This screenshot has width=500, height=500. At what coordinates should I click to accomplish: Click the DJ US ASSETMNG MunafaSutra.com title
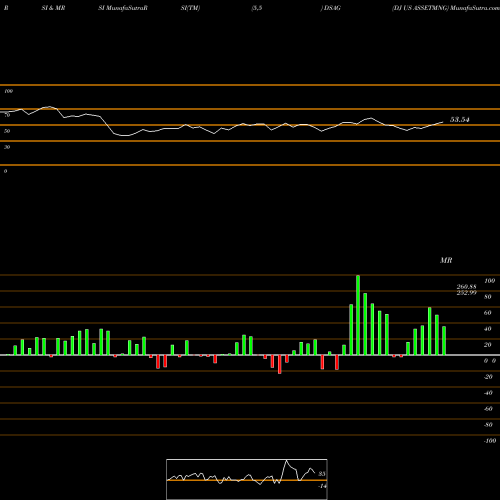click(446, 8)
